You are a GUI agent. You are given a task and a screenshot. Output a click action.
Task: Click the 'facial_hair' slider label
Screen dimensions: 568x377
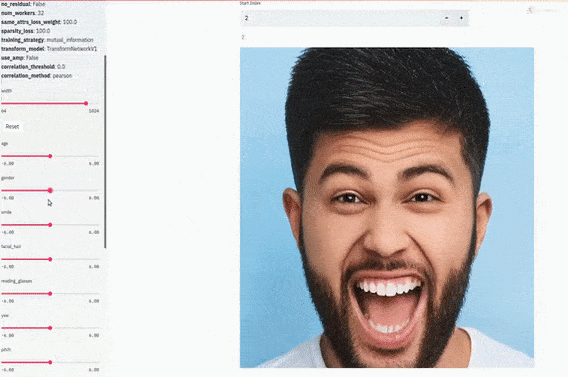click(11, 247)
